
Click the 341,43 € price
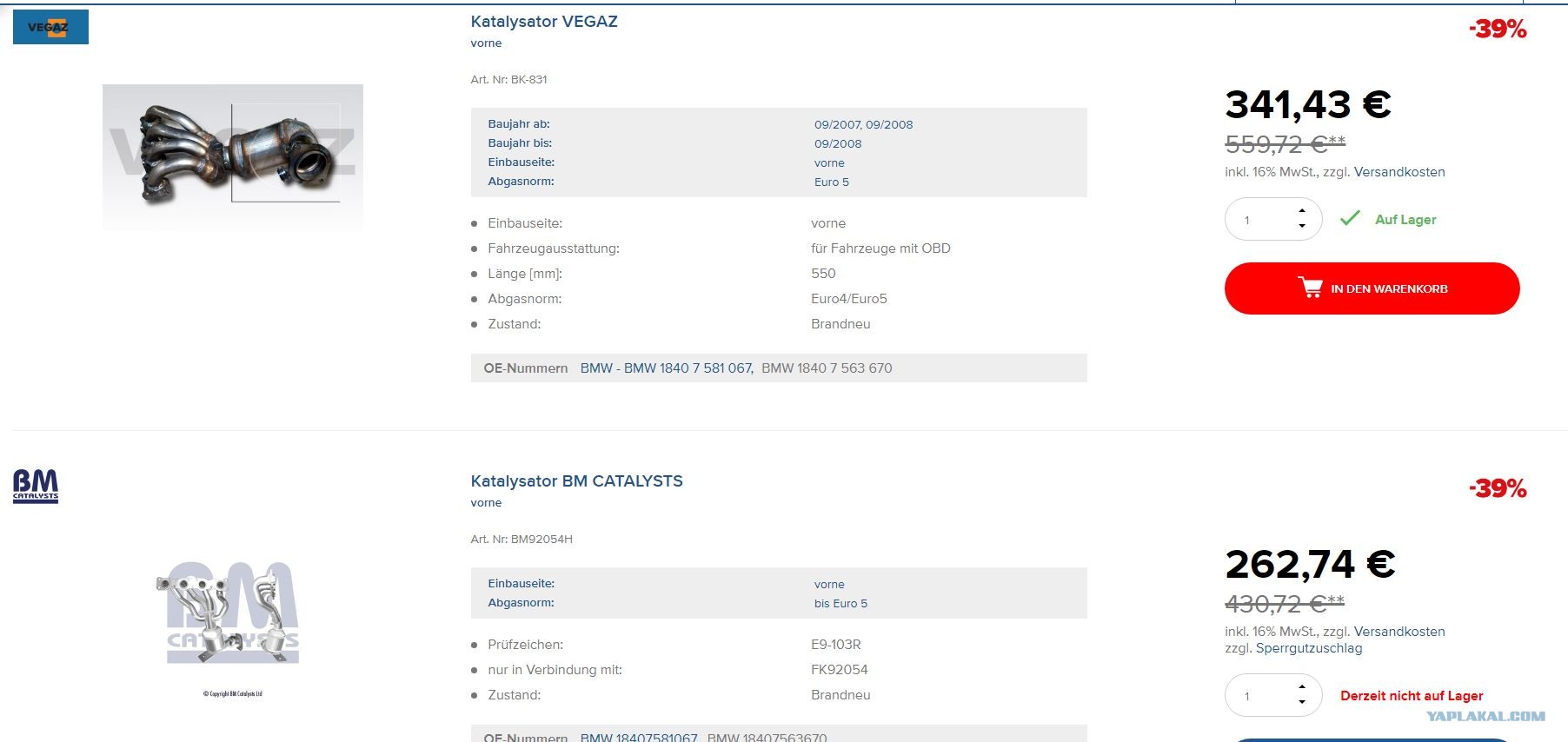(x=1308, y=105)
